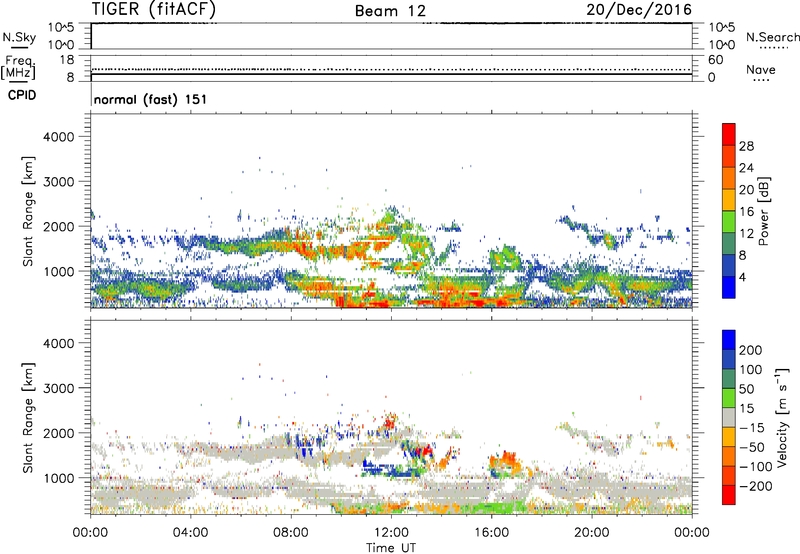
Task: Click the '20:00' time axis label
Action: 591,533
